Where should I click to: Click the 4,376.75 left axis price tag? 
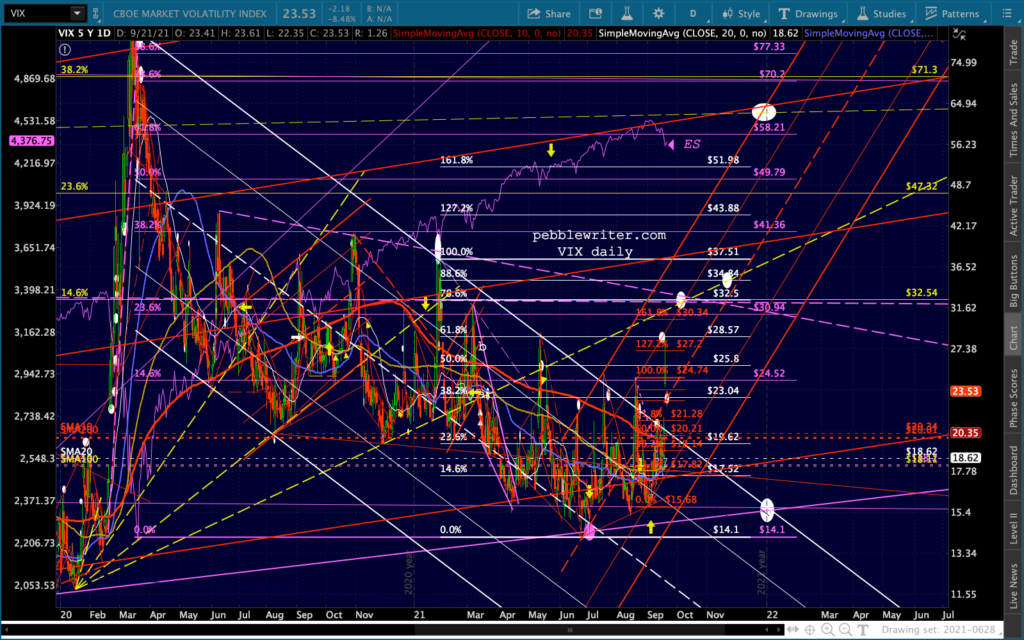(x=31, y=140)
